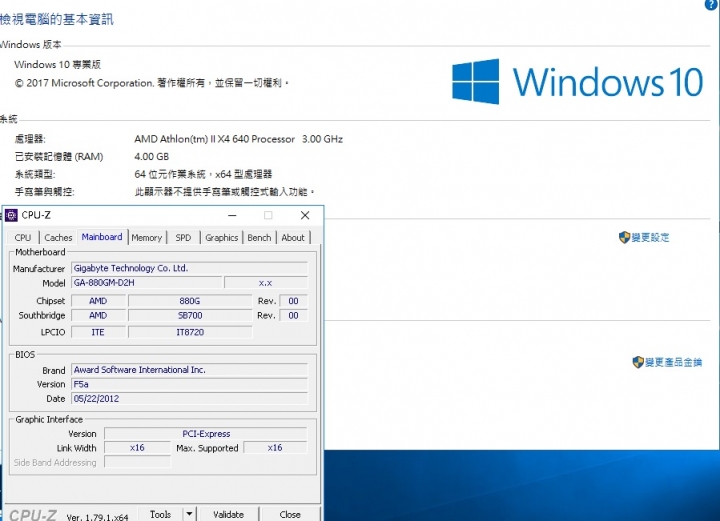
Task: Open the About tab
Action: 293,238
